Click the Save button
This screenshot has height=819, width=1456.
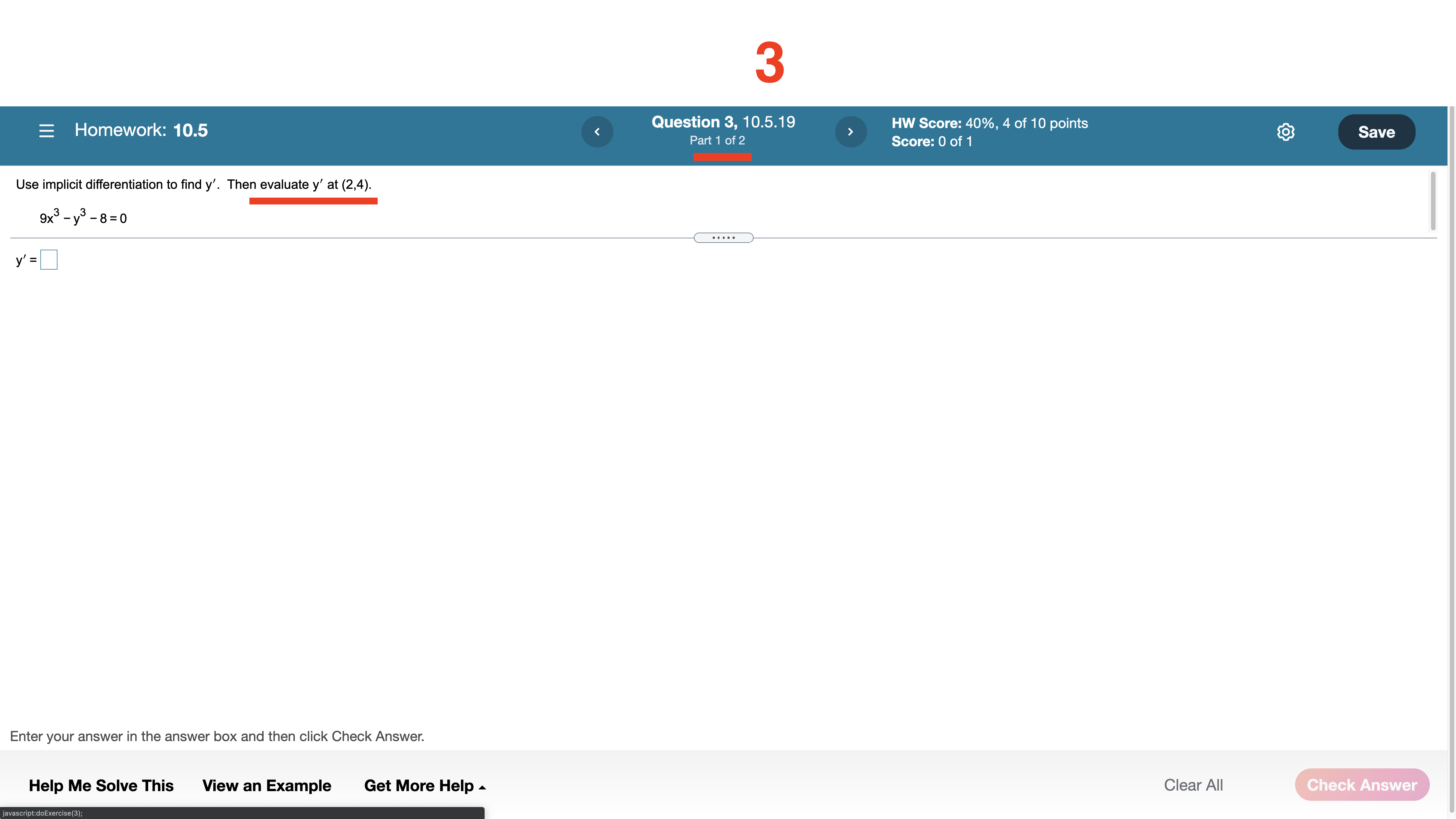[x=1376, y=132]
